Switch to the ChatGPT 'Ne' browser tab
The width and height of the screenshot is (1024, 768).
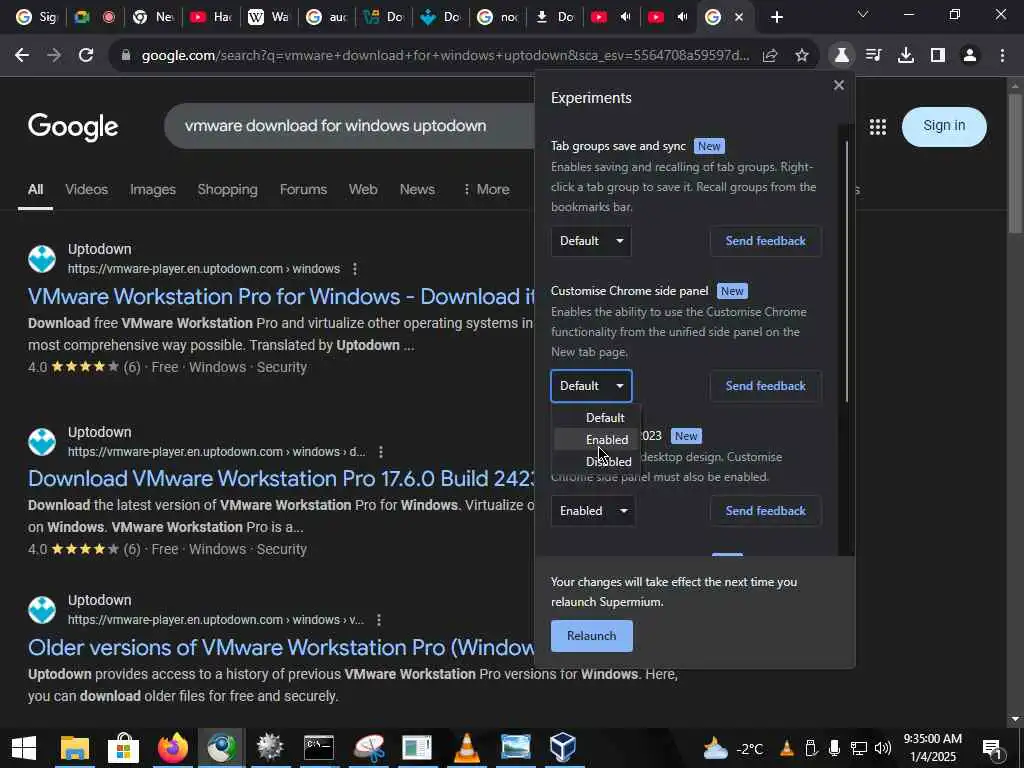pos(153,17)
